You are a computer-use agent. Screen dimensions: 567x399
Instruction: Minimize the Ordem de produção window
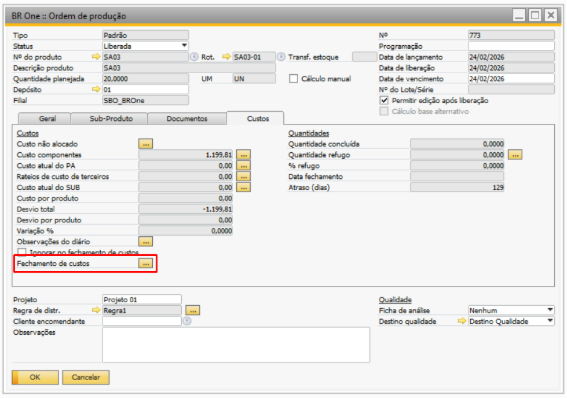click(519, 16)
